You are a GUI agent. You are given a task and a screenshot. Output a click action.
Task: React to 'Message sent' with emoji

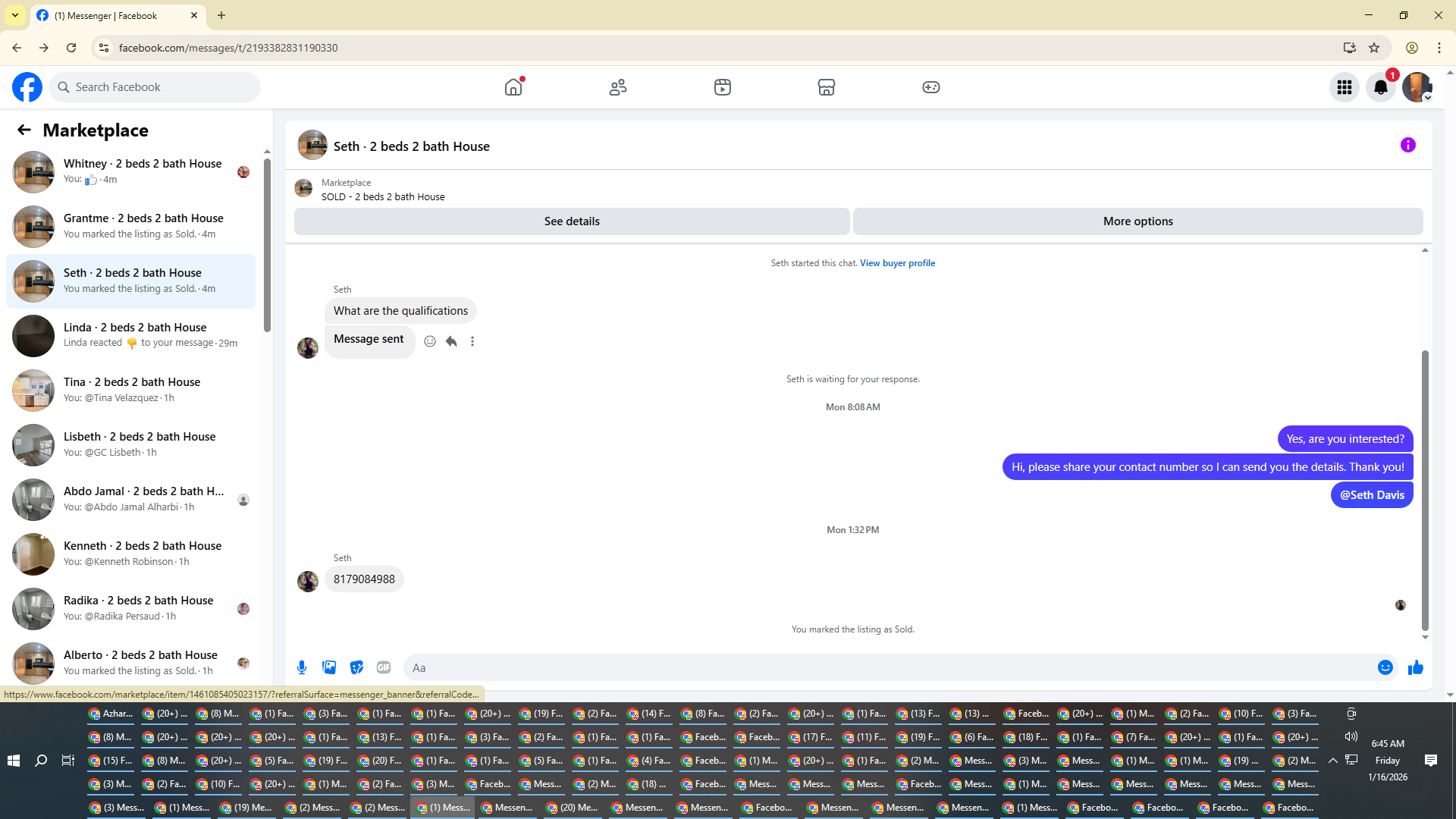[430, 341]
